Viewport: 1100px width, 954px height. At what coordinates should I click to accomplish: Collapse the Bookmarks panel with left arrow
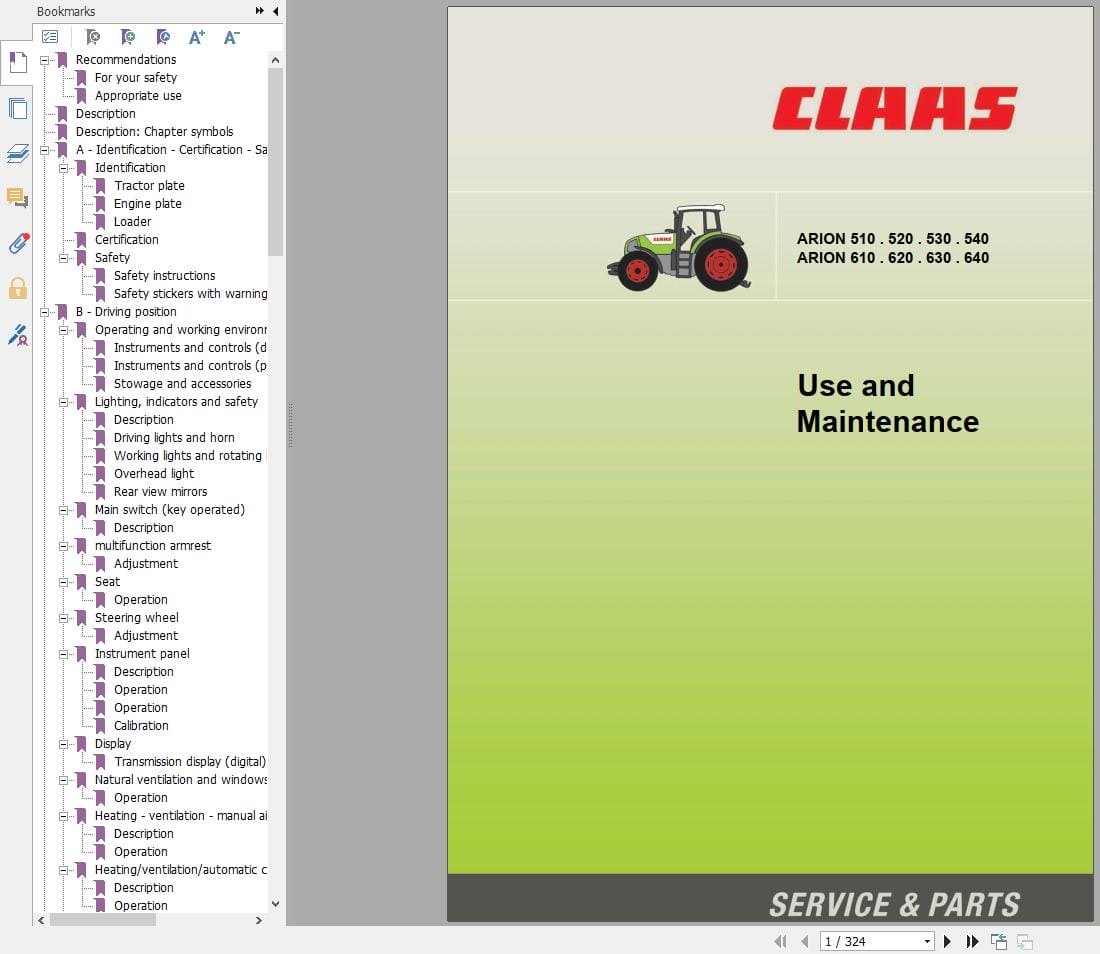pos(276,11)
